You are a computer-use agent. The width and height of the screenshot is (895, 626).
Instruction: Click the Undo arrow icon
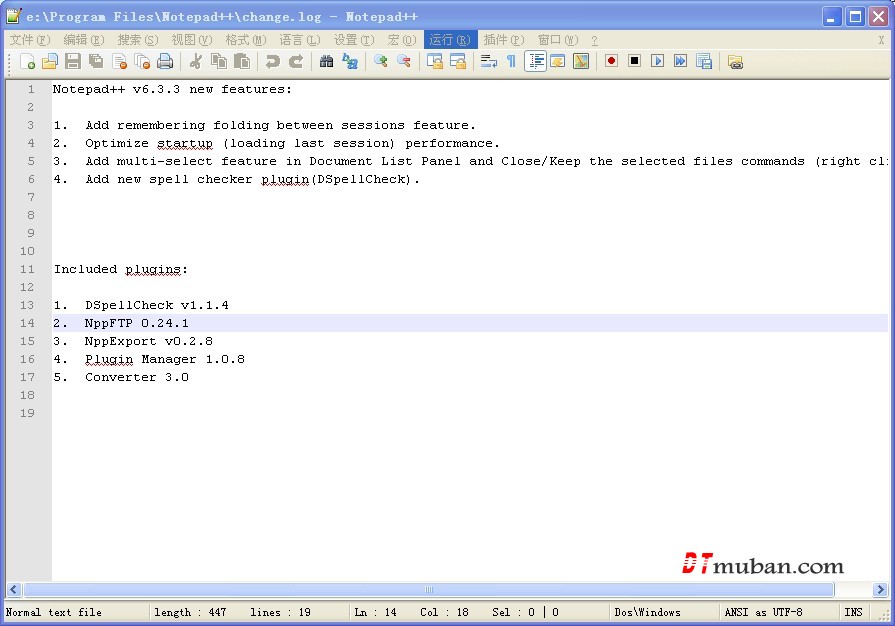[272, 62]
